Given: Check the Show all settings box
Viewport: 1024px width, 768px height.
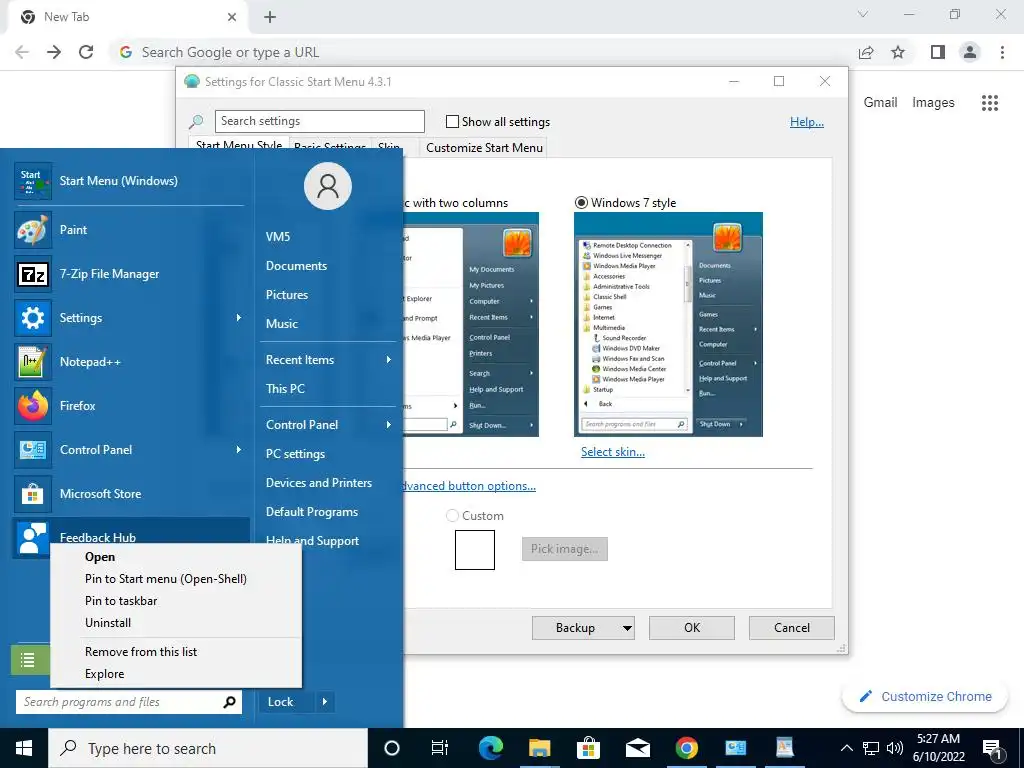Looking at the screenshot, I should pos(452,121).
